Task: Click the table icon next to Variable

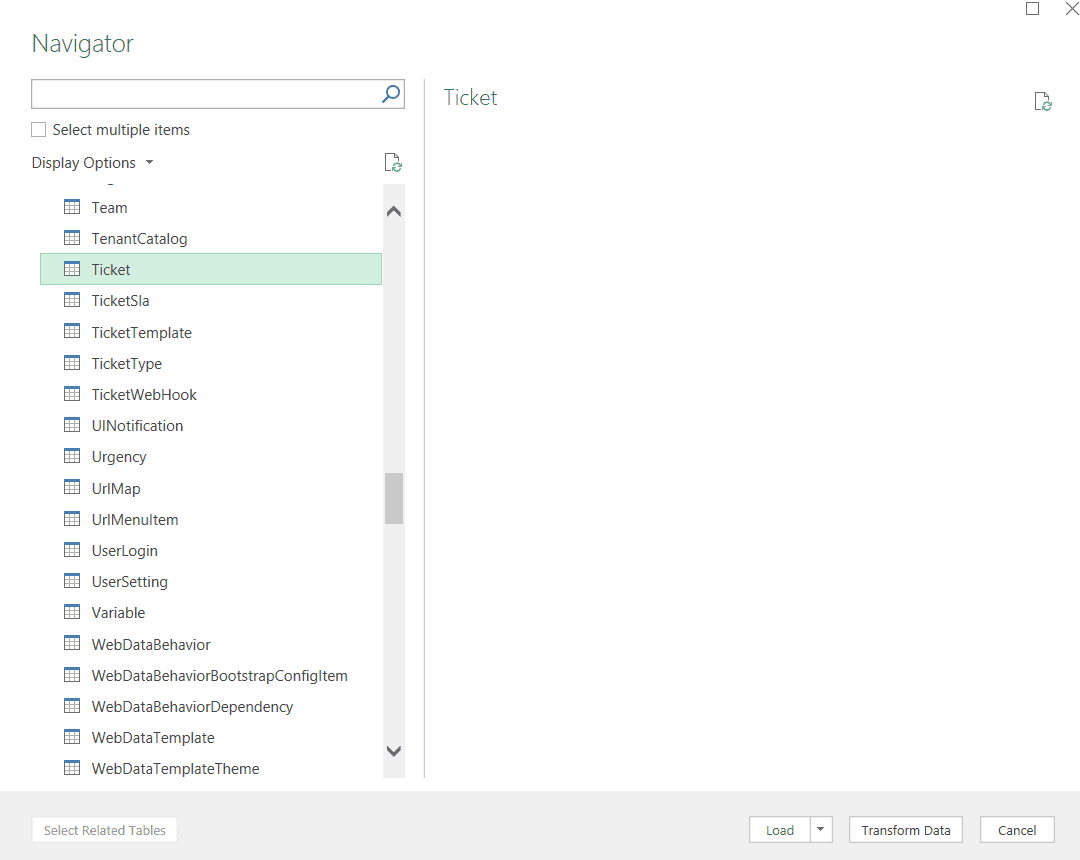Action: point(71,612)
